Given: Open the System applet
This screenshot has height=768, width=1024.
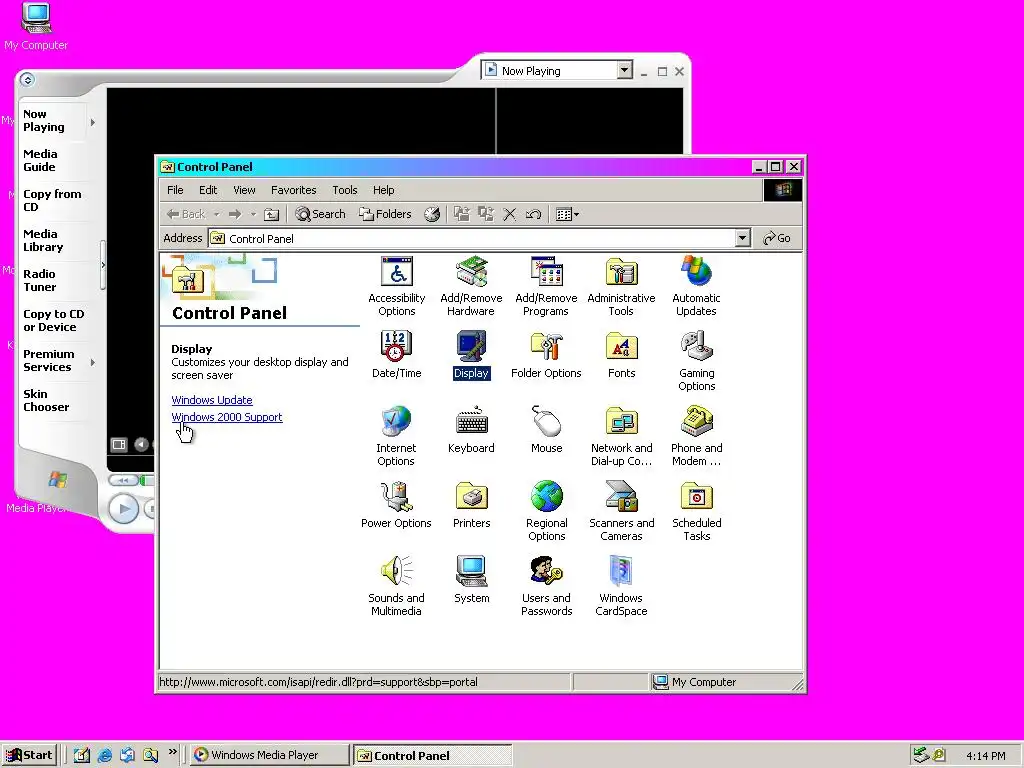Looking at the screenshot, I should tap(471, 580).
